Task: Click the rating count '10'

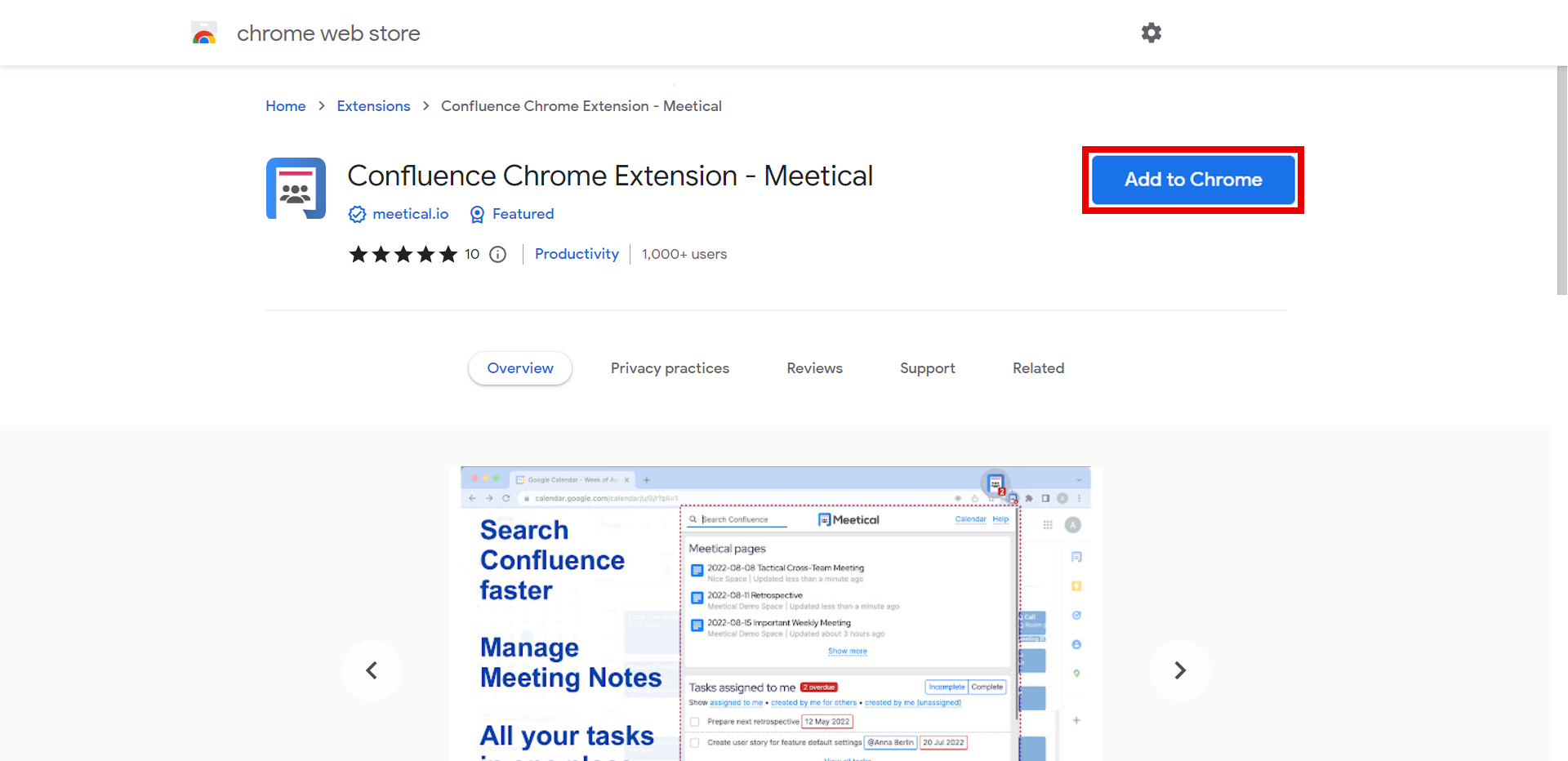Action: point(472,254)
